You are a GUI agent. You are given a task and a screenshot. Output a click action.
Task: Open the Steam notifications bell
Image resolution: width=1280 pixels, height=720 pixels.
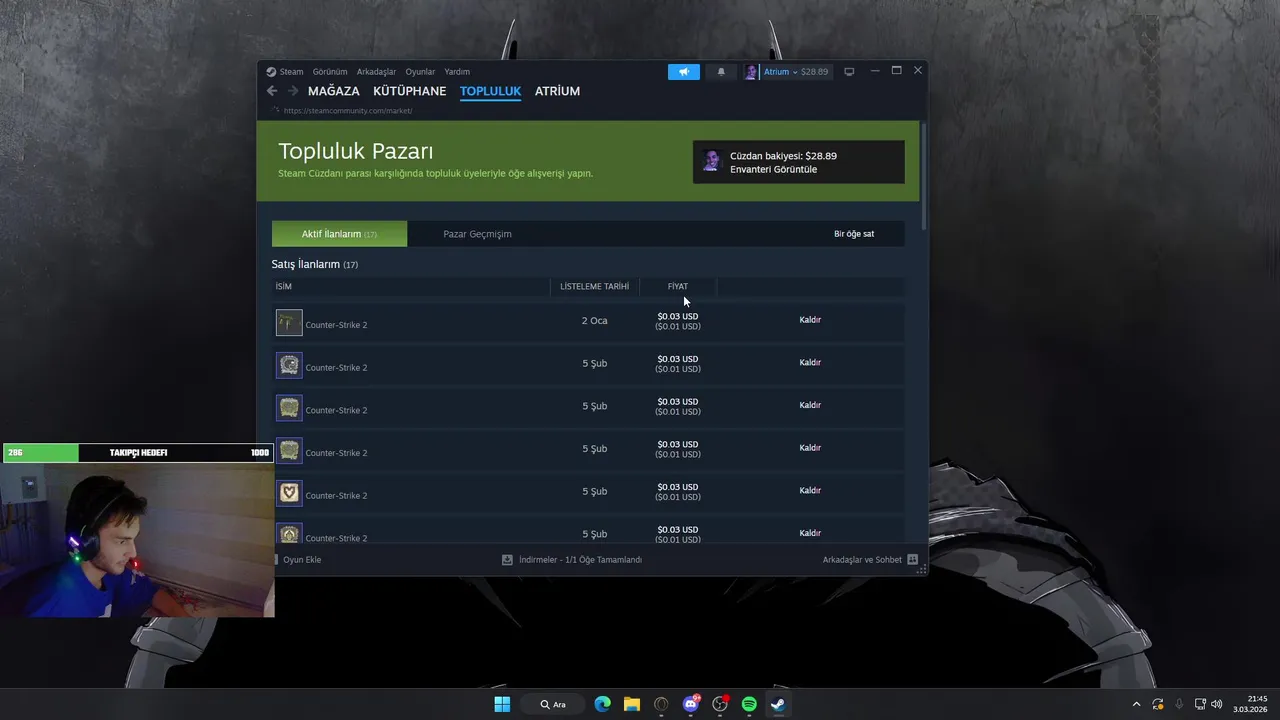(721, 72)
